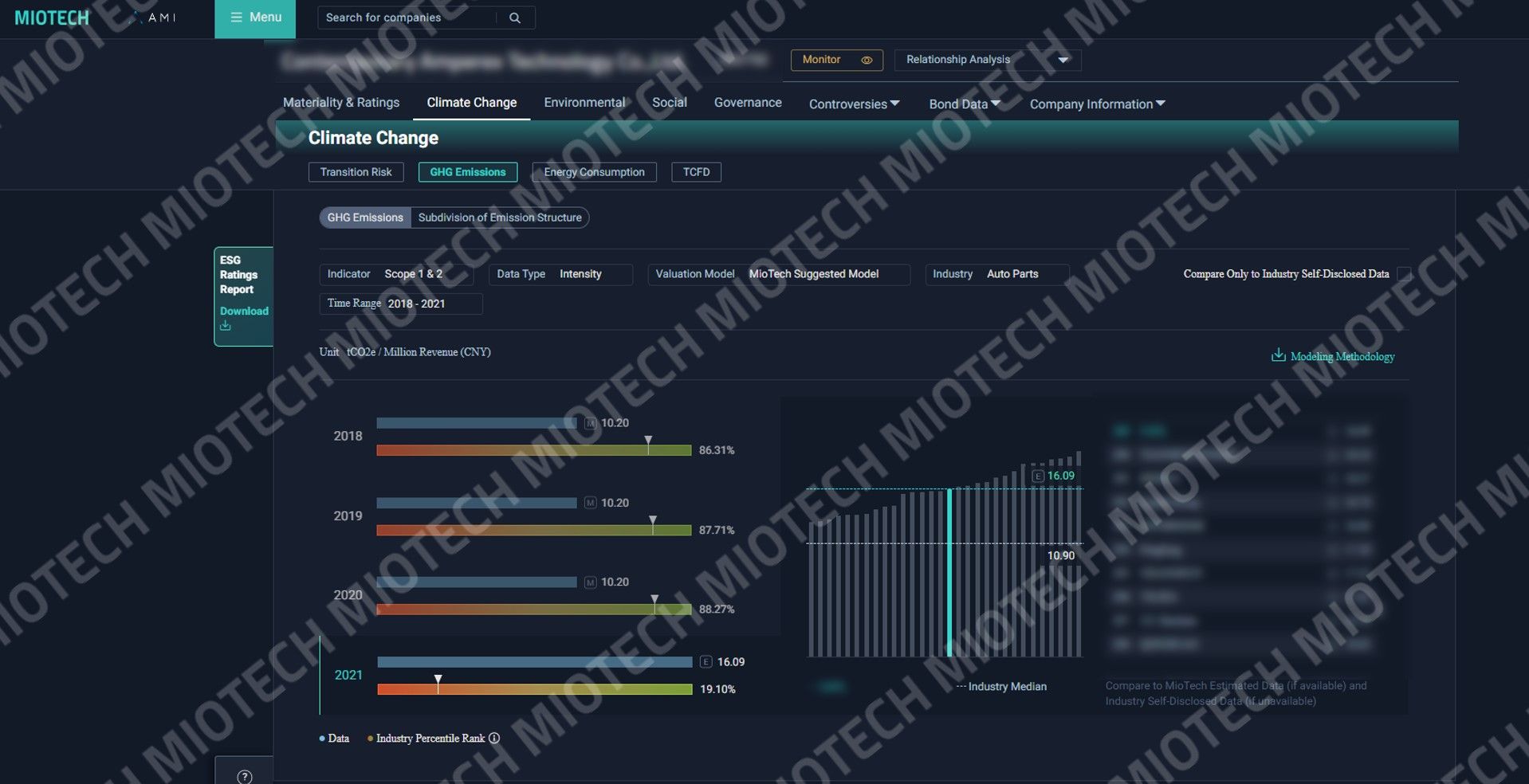Click the E badge next to chart 16.09
Screen dimensions: 1529x784
coord(1038,476)
